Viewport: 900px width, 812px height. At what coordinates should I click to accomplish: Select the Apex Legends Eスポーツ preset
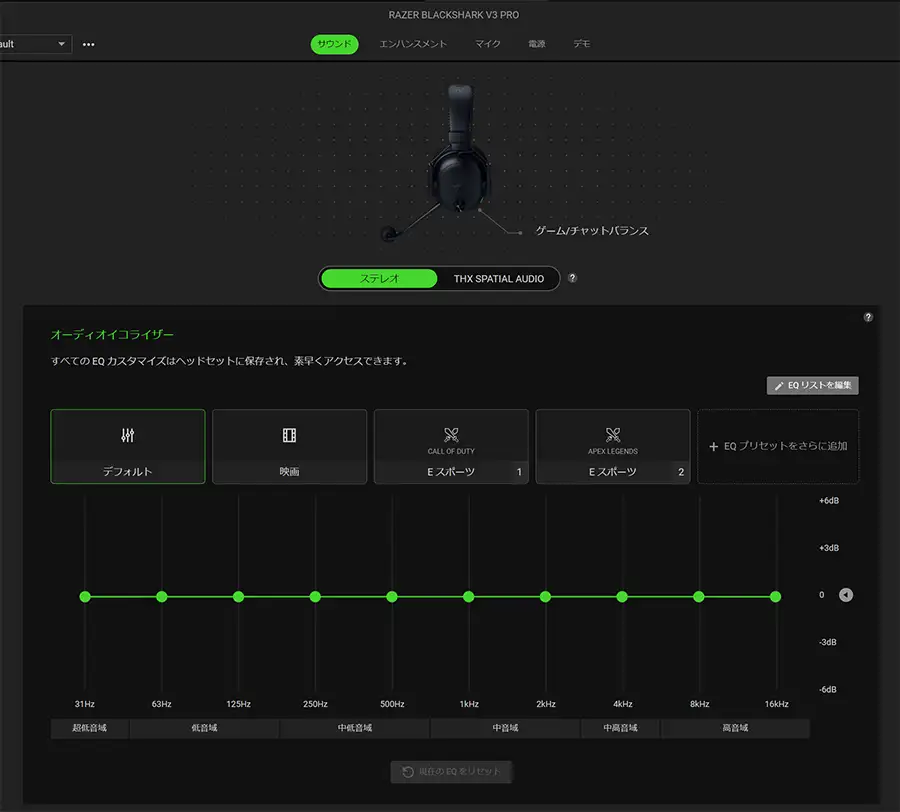tap(612, 446)
